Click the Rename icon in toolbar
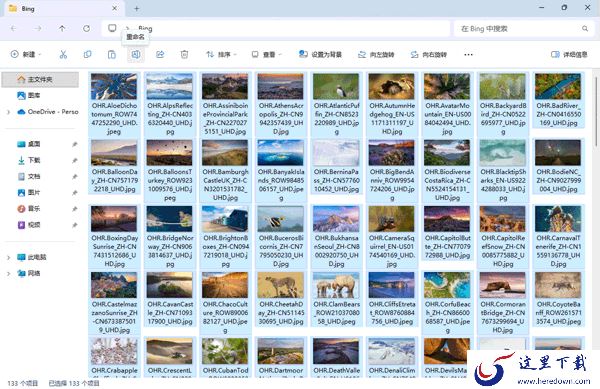600x389 pixels. pyautogui.click(x=135, y=54)
